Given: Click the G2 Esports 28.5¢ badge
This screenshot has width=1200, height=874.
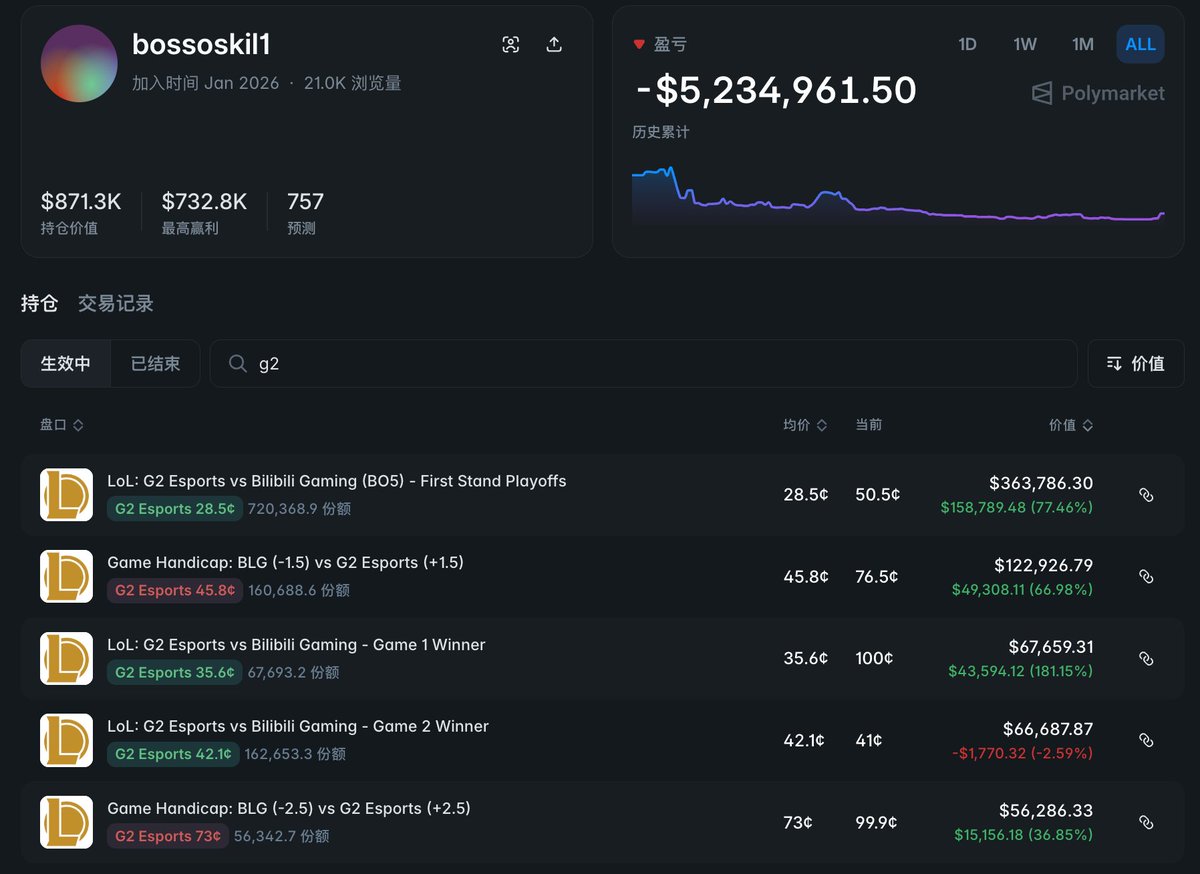Looking at the screenshot, I should coord(175,509).
